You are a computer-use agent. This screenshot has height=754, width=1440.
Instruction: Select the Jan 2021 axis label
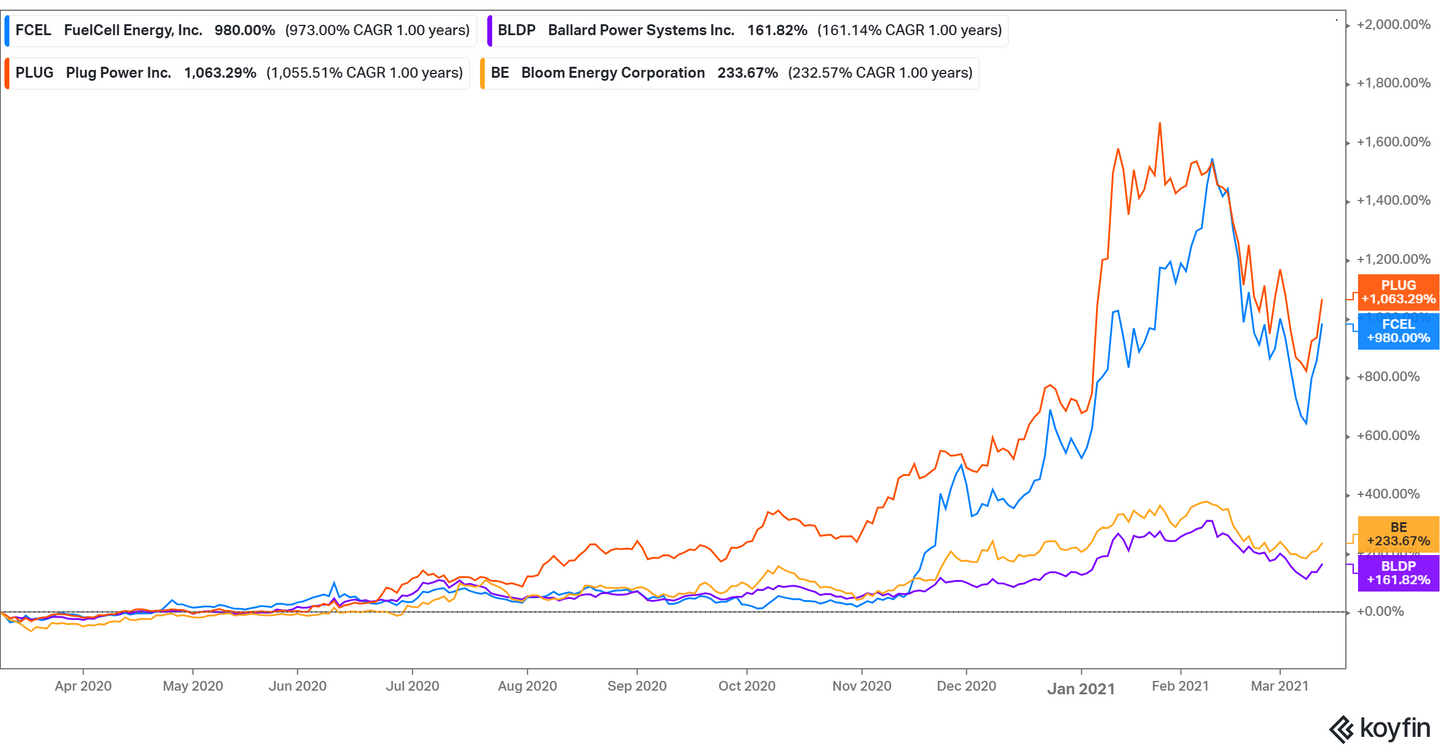pyautogui.click(x=1081, y=689)
